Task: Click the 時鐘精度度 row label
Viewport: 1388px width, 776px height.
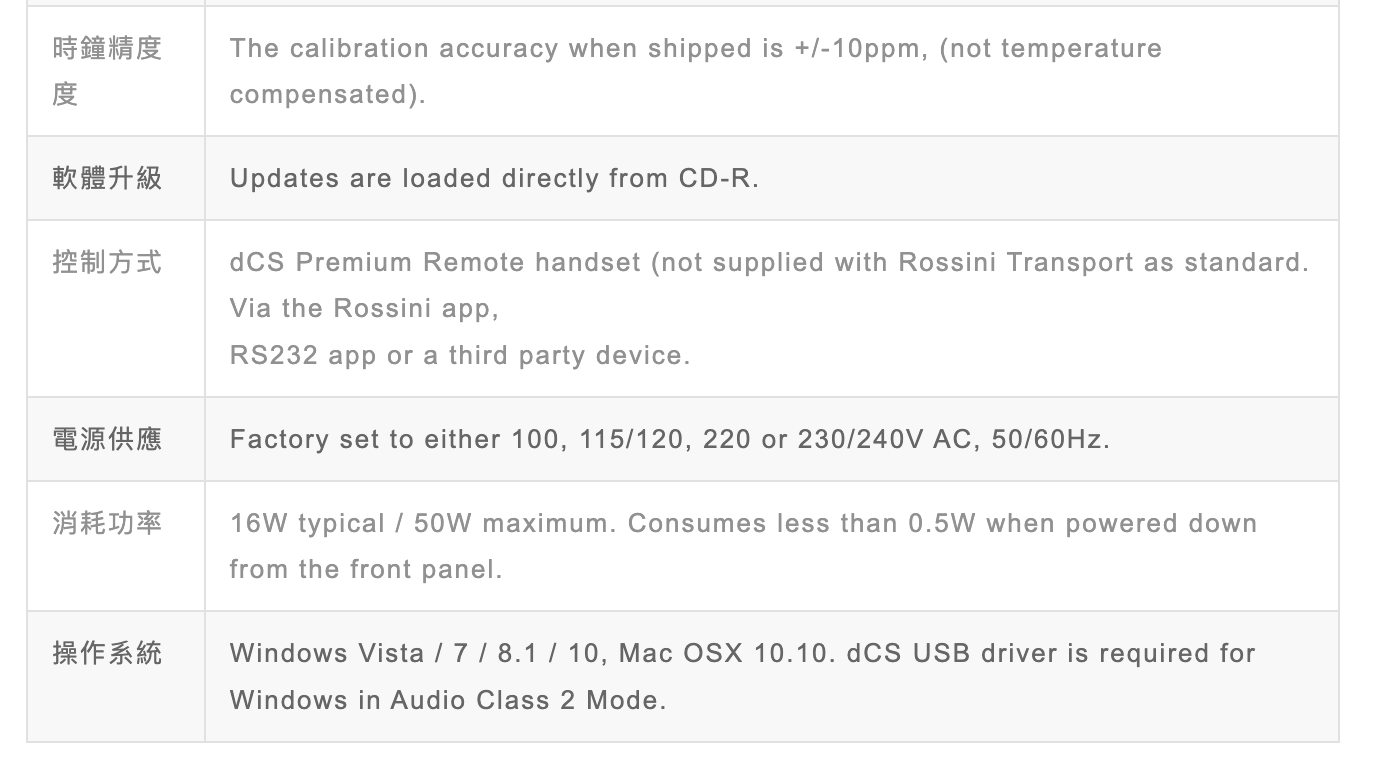Action: tap(107, 71)
